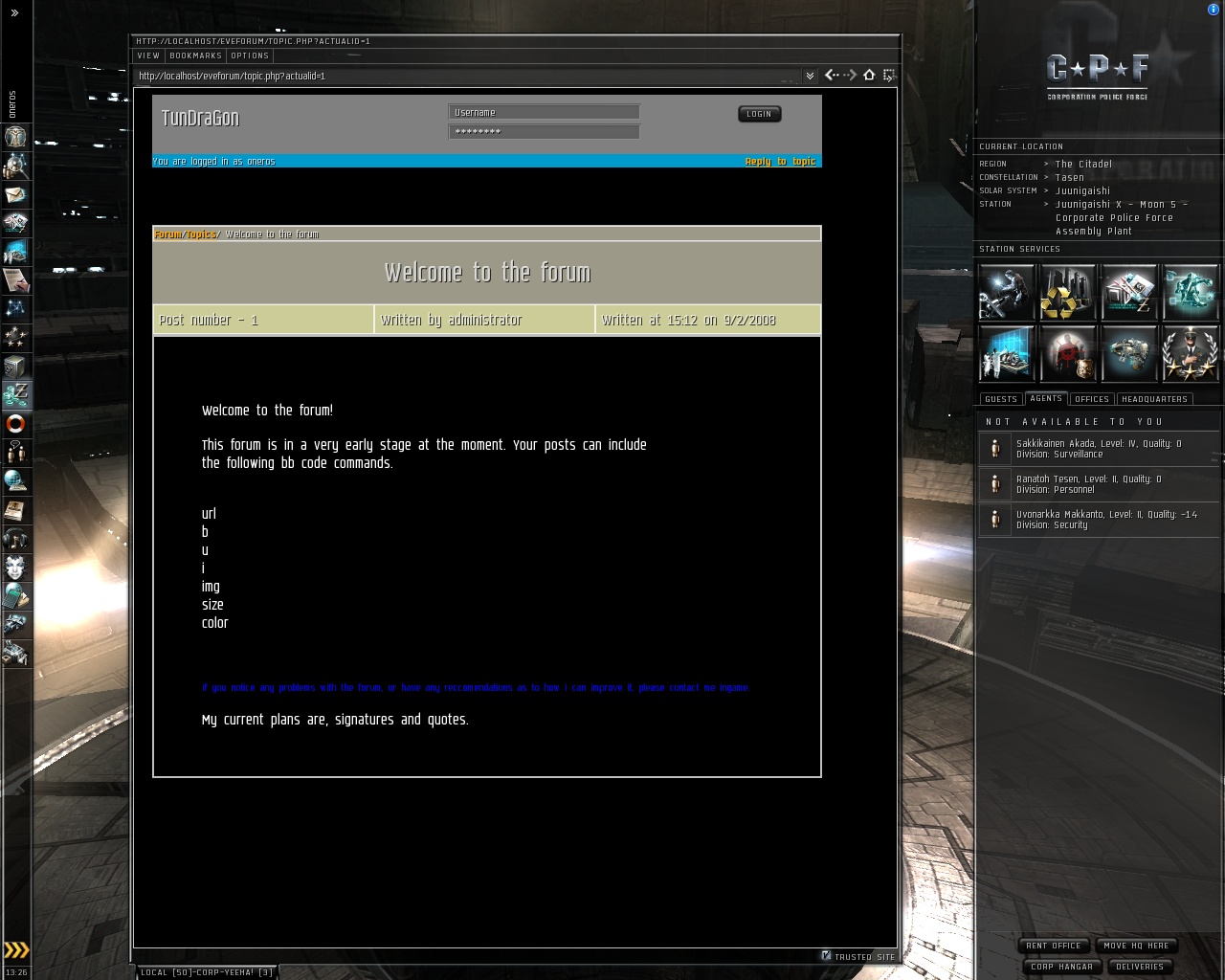
Task: Open the officer with gold stars service
Action: pyautogui.click(x=1191, y=353)
